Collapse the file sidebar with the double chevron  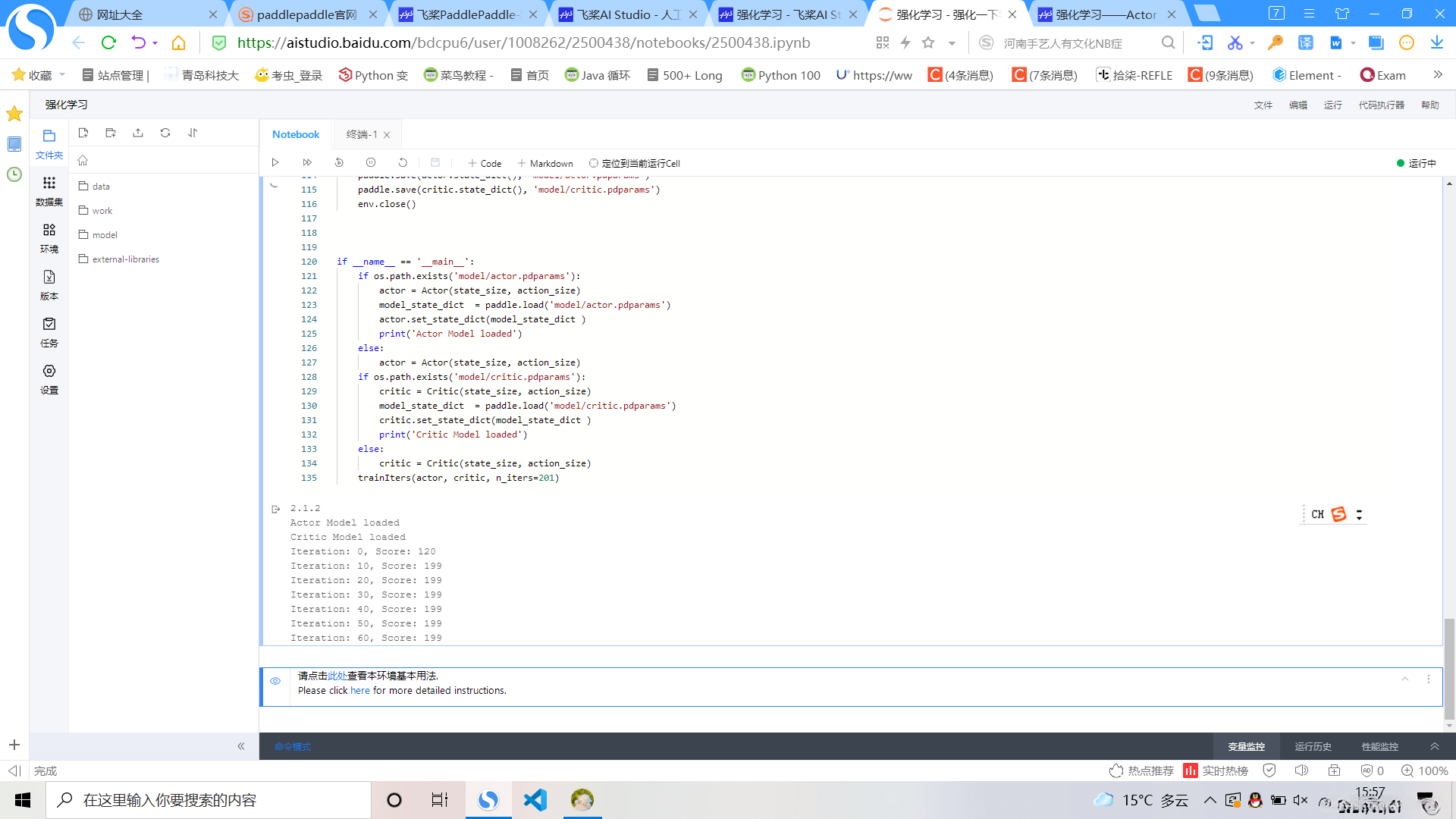tap(241, 746)
